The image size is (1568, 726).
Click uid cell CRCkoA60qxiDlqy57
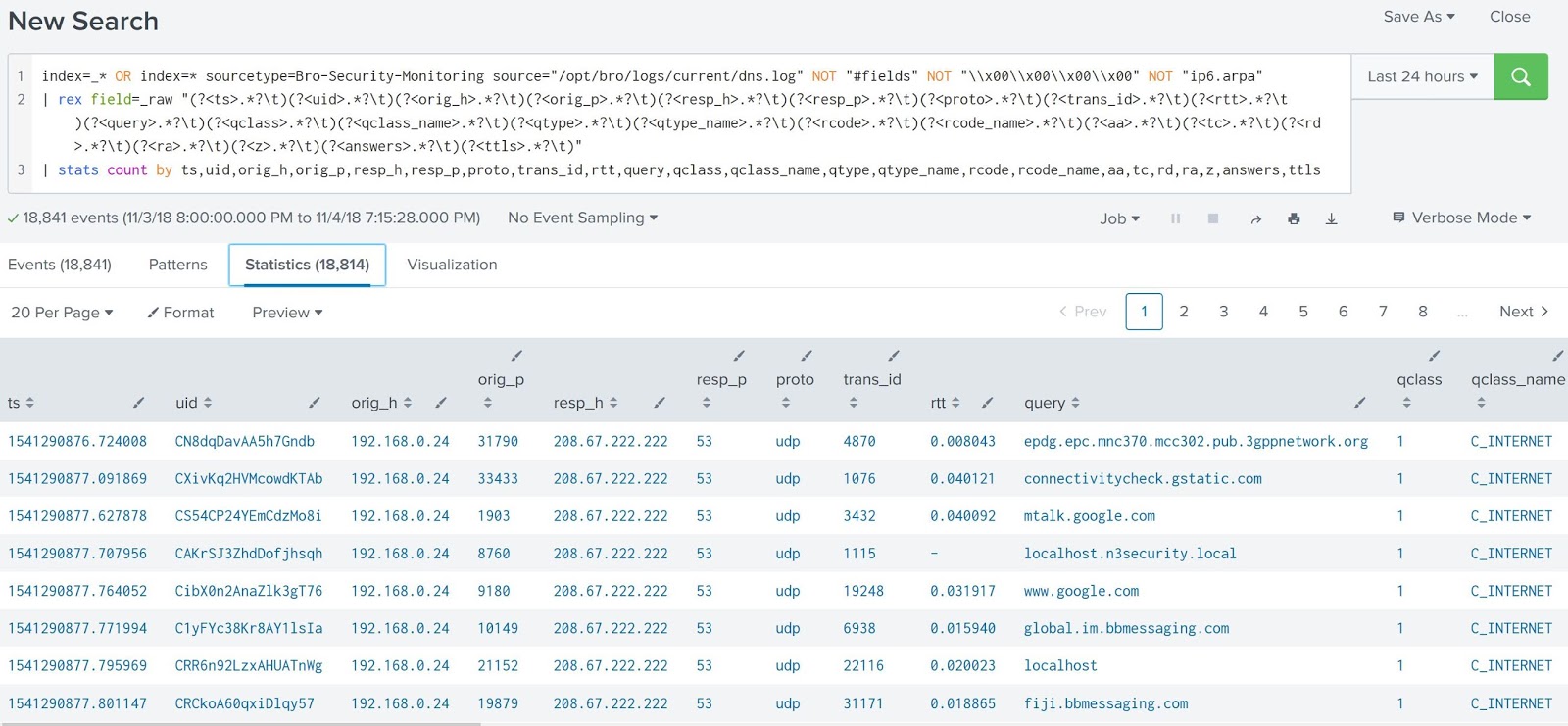(244, 703)
